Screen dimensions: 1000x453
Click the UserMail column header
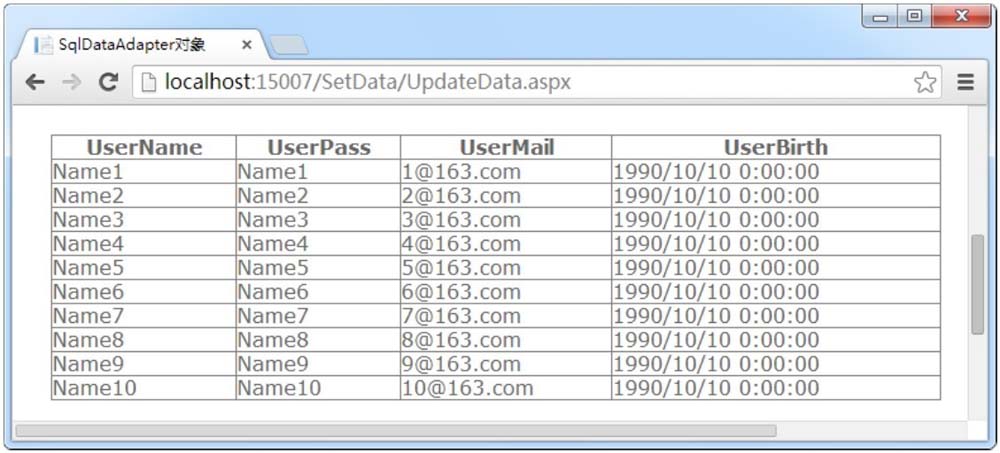[x=506, y=147]
